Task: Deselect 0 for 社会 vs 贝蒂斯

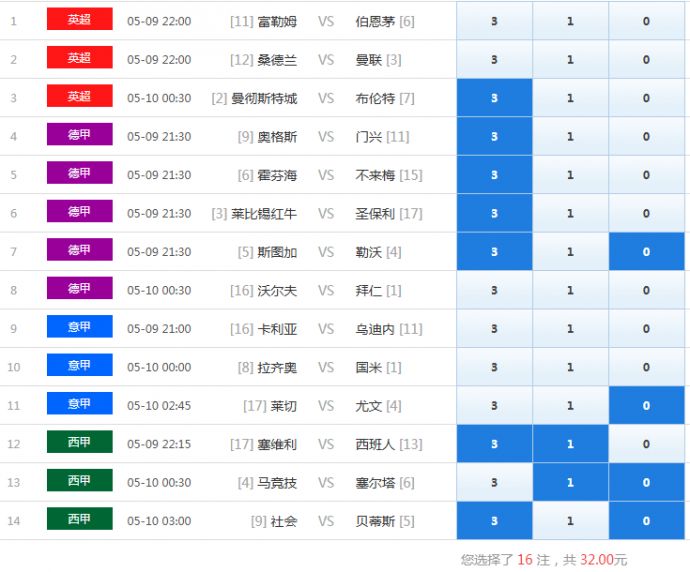Action: tap(646, 521)
